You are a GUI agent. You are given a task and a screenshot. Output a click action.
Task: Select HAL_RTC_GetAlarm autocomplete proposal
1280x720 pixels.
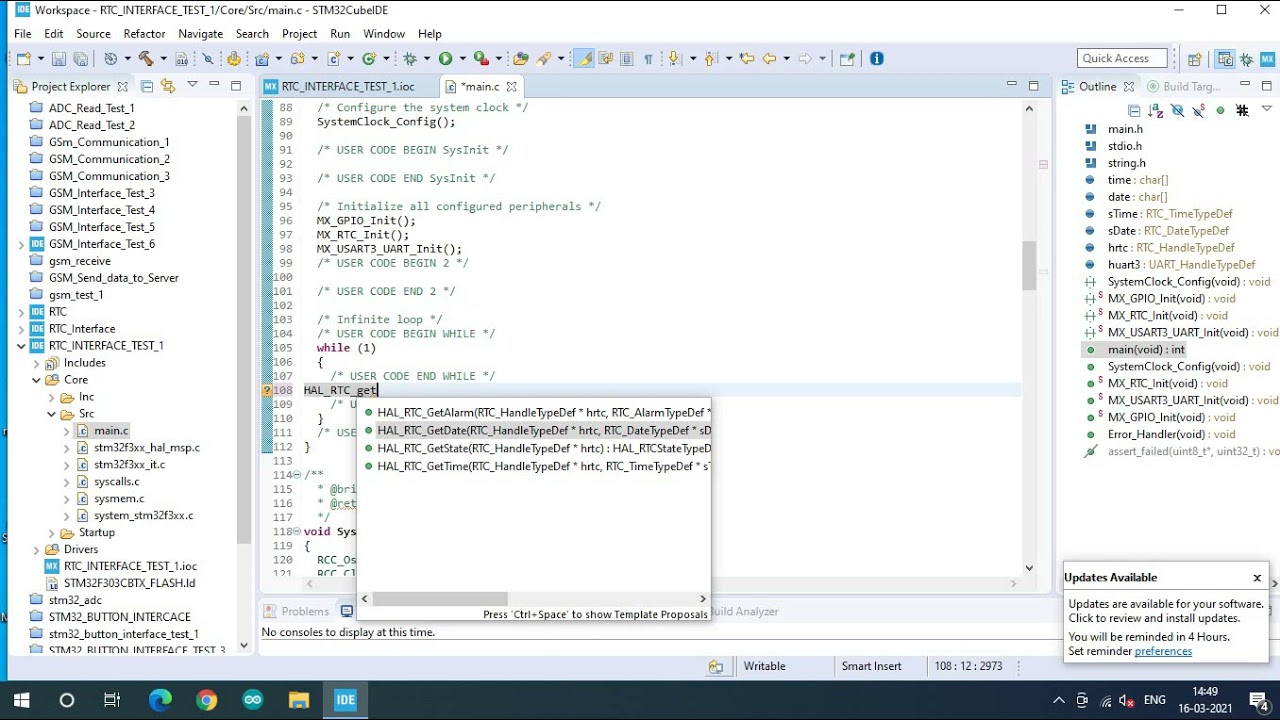pyautogui.click(x=535, y=412)
